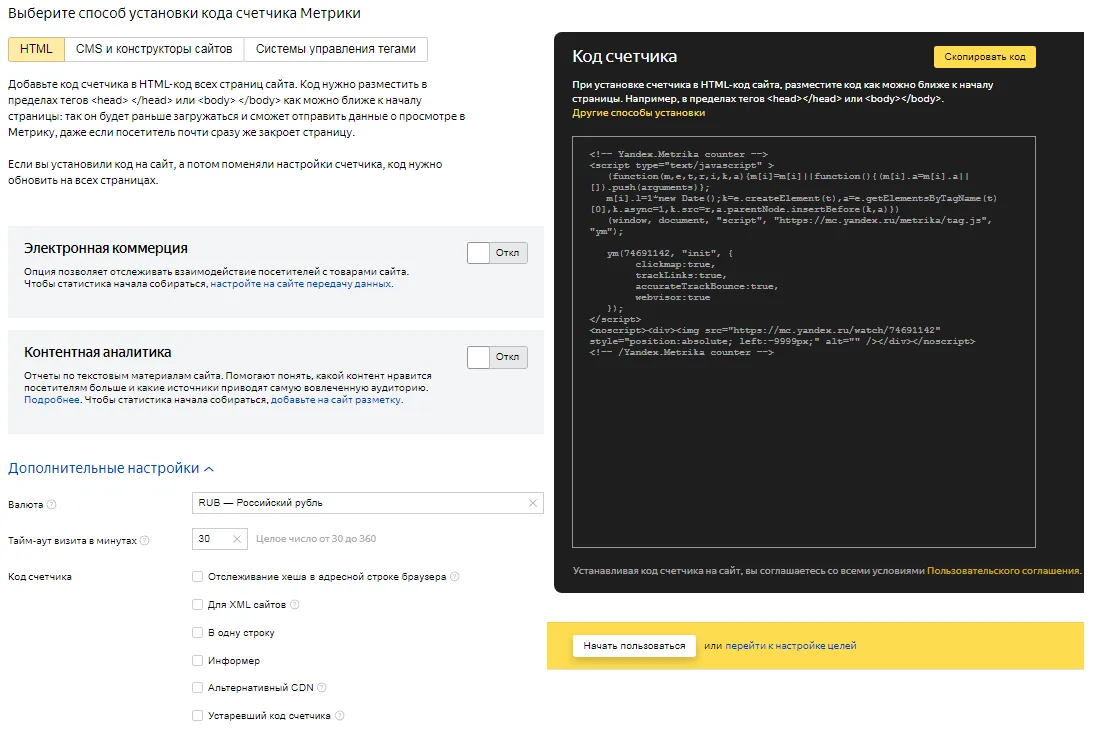The width and height of the screenshot is (1094, 732).
Task: Open the Системы управления тегами tab
Action: pyautogui.click(x=336, y=49)
